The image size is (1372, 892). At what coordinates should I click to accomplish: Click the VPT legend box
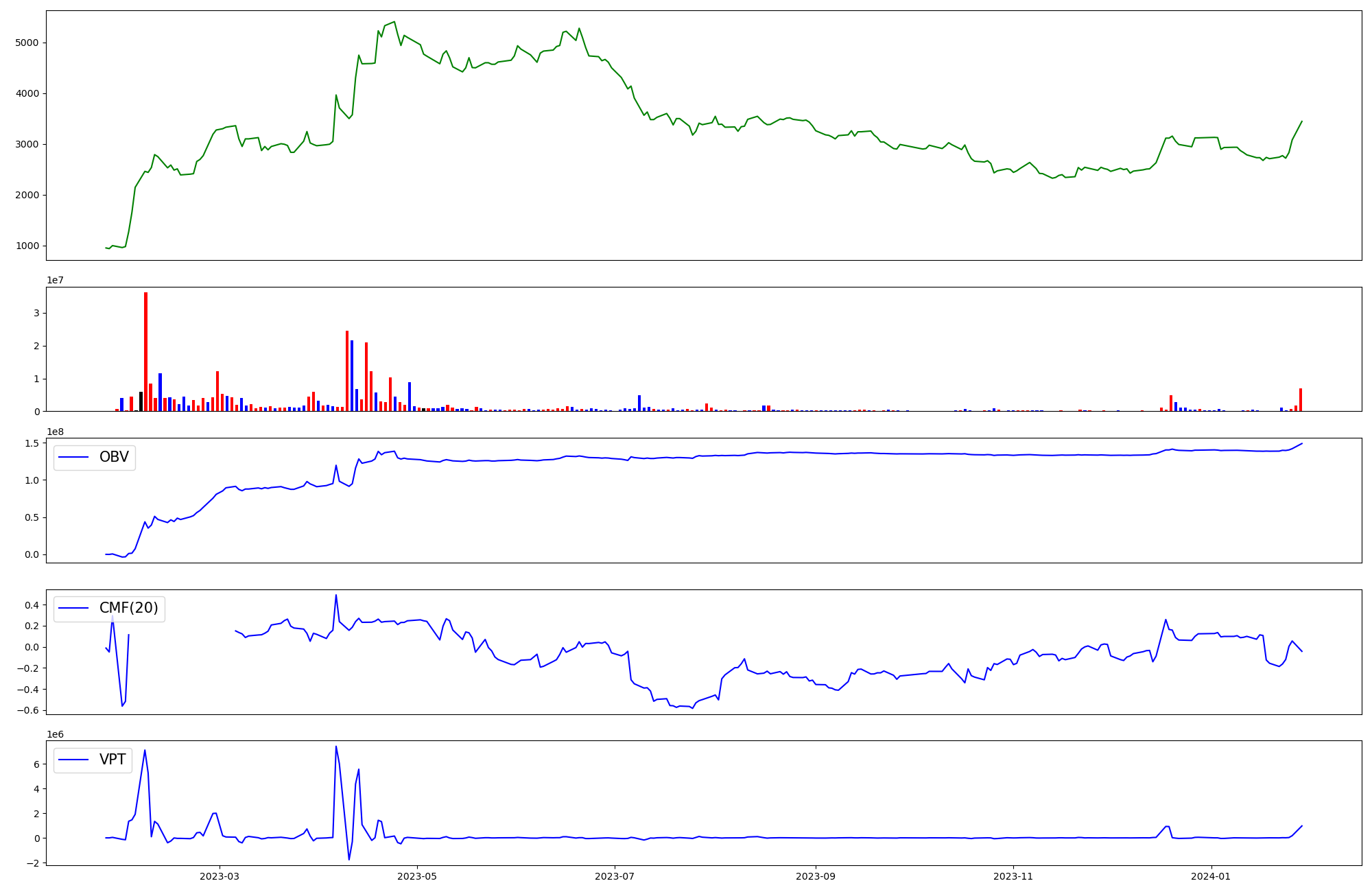93,760
